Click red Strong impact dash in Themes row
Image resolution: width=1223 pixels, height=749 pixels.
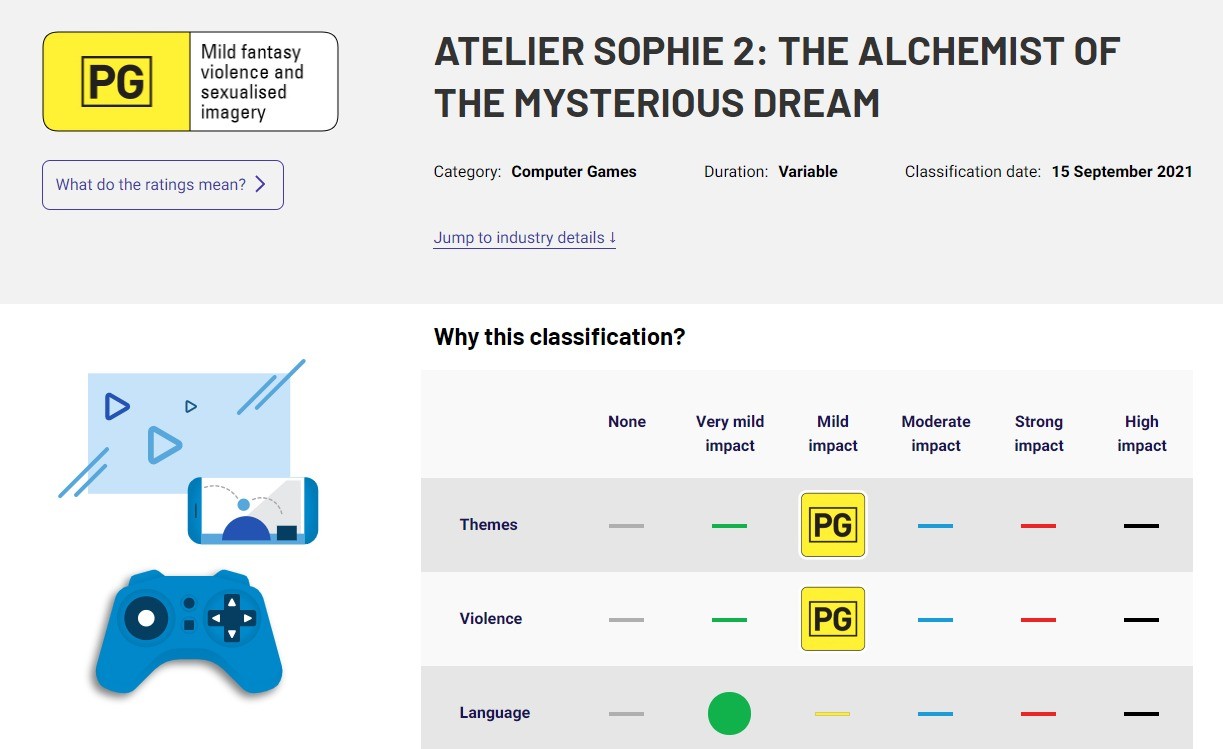tap(1038, 526)
